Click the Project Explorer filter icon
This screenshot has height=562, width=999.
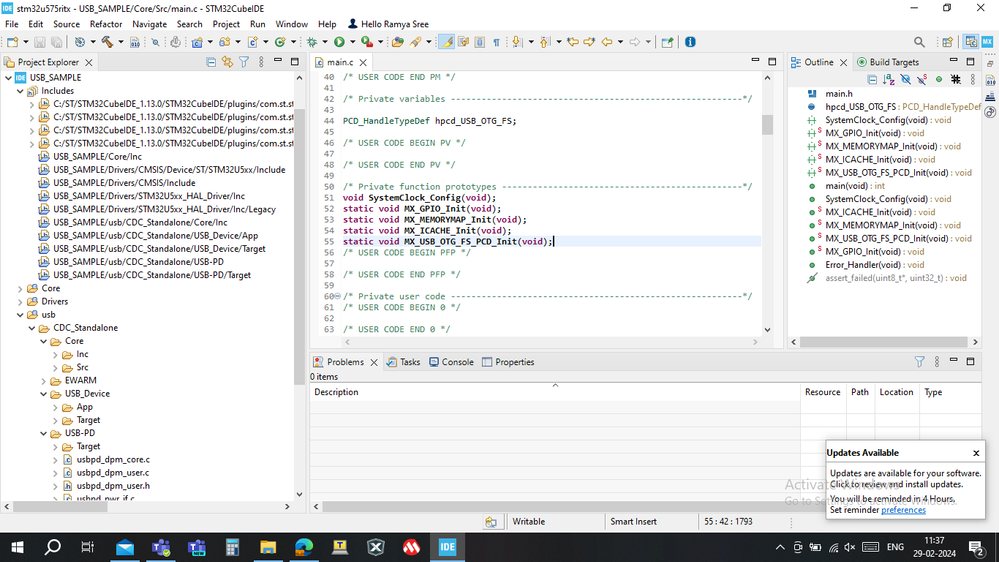pos(244,62)
